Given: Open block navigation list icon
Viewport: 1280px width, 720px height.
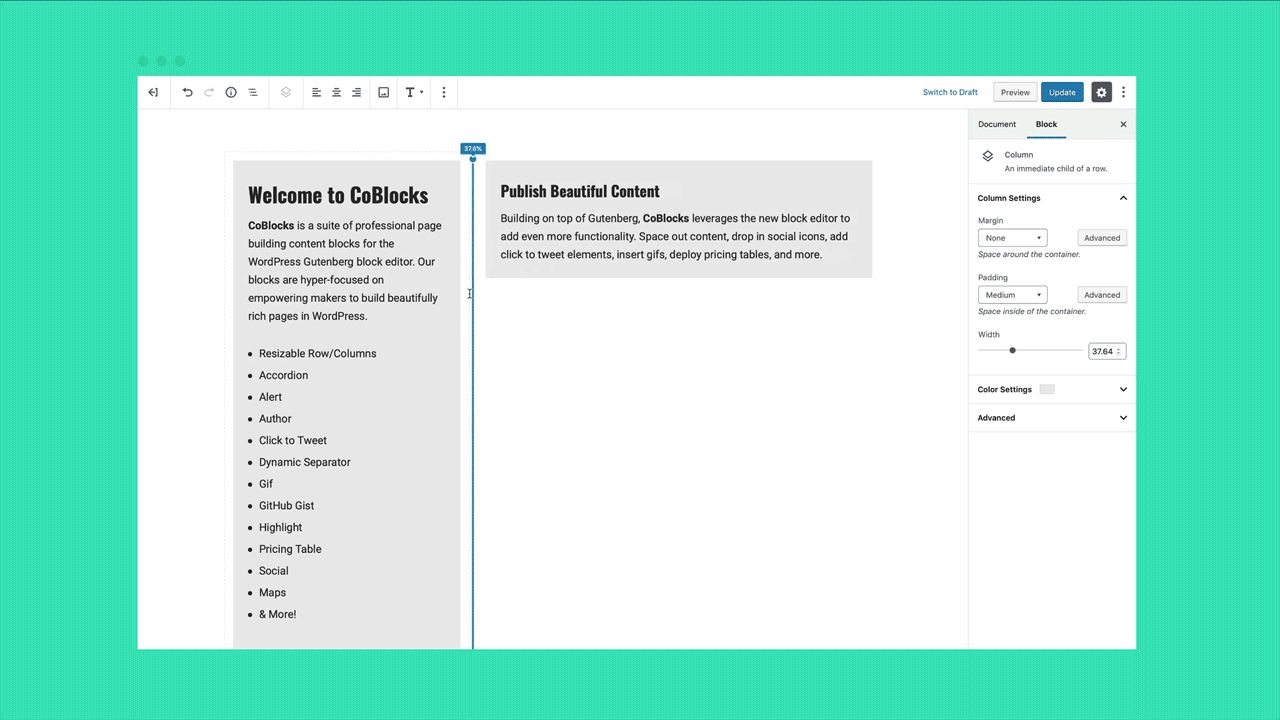Looking at the screenshot, I should coord(253,92).
